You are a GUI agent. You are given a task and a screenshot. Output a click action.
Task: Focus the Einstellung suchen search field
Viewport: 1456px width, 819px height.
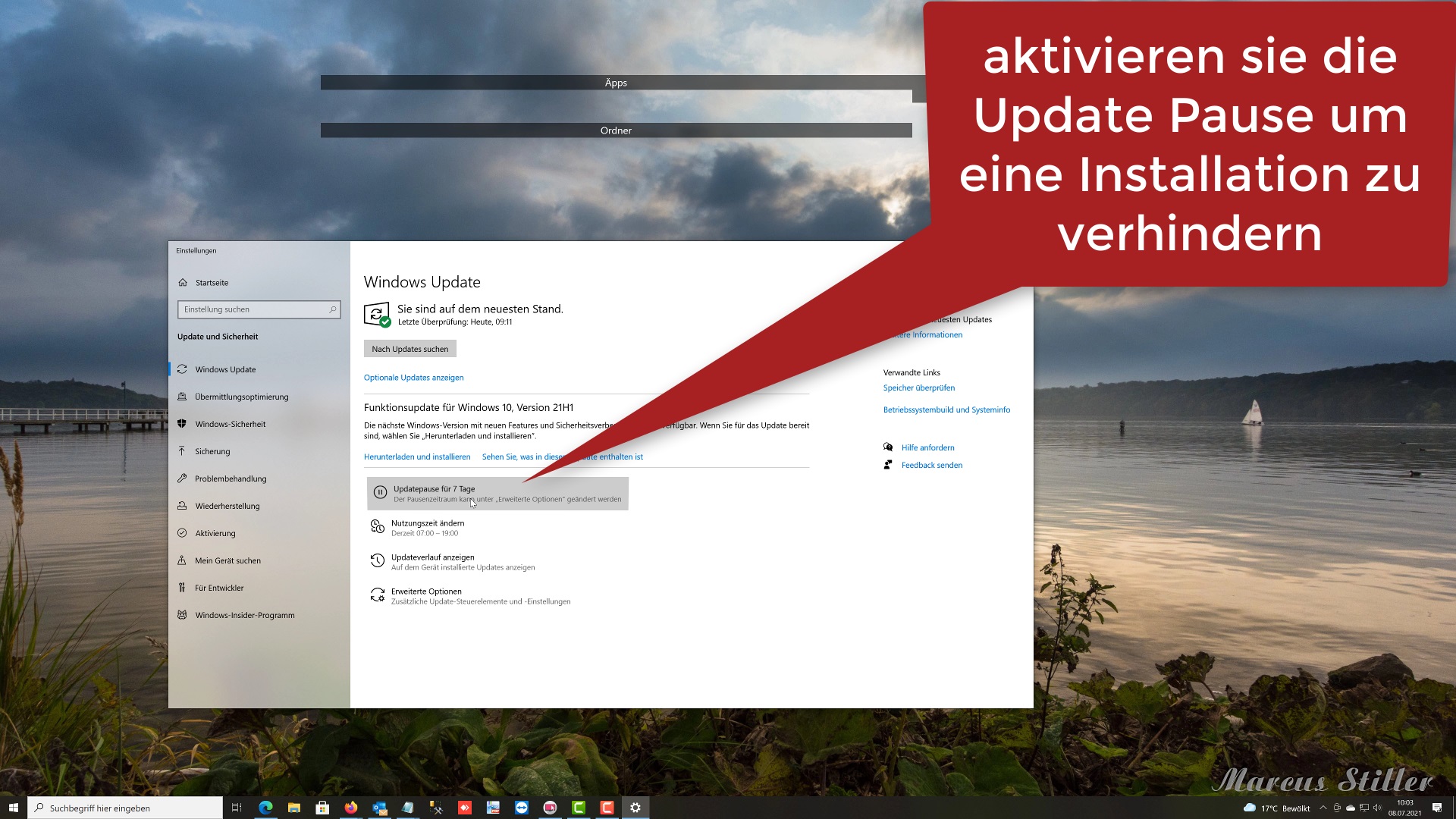coord(259,309)
